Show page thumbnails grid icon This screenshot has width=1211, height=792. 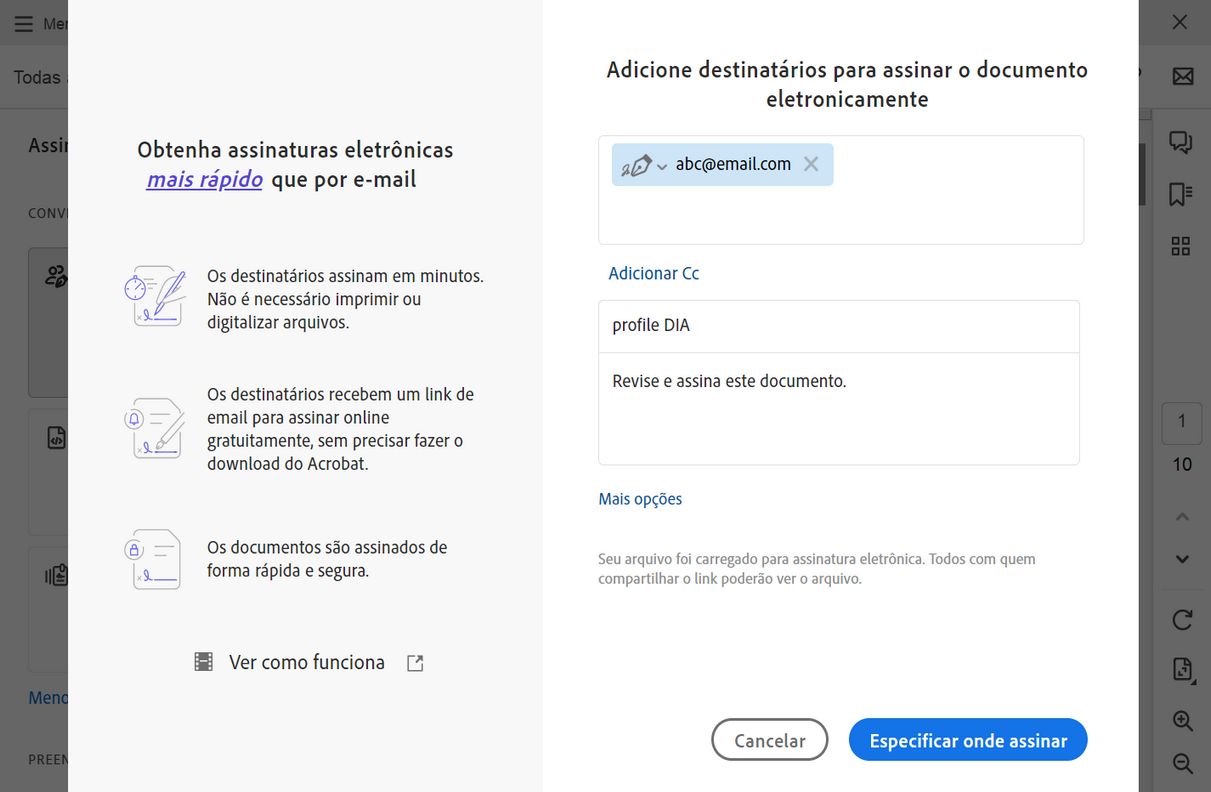click(1181, 246)
